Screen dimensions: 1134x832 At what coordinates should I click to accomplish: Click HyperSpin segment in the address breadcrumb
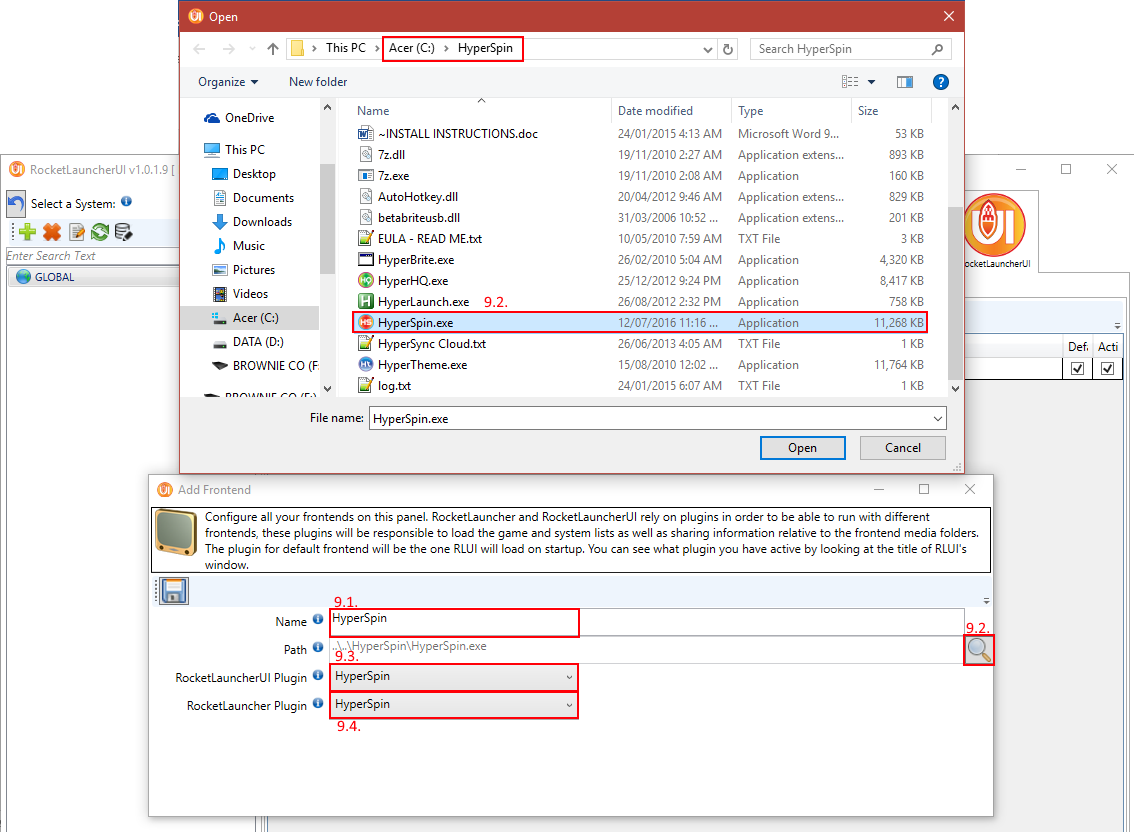[x=485, y=48]
